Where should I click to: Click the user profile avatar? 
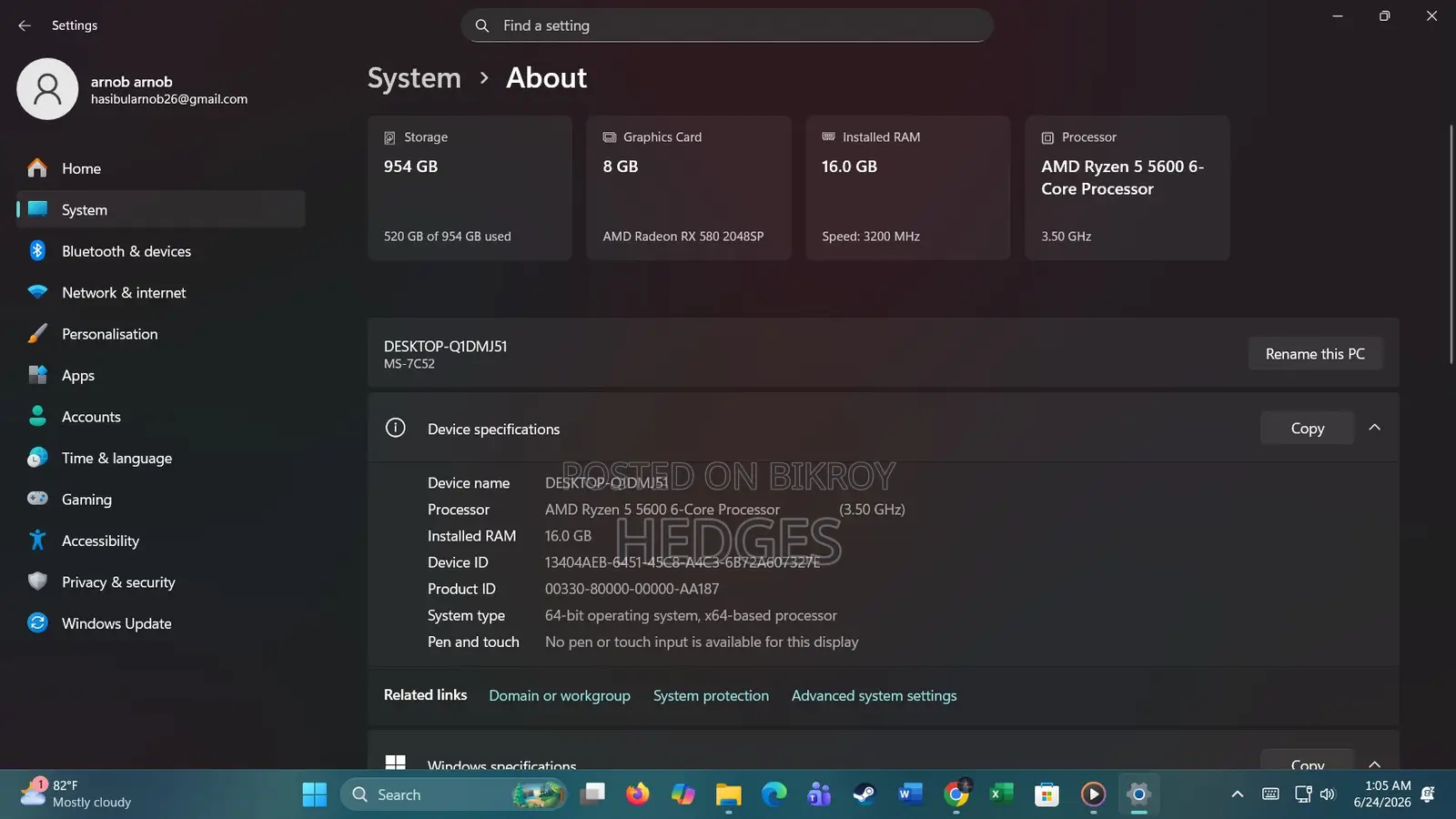47,89
